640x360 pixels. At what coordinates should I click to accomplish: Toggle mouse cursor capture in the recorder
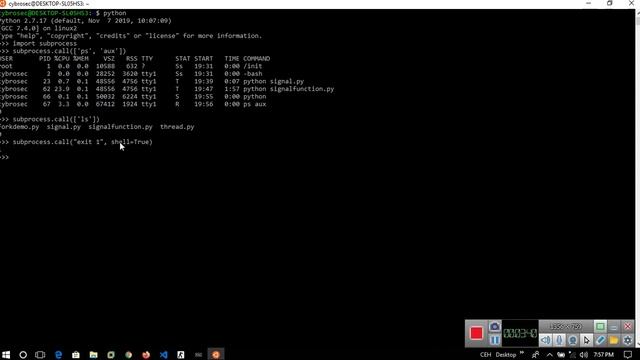point(587,340)
